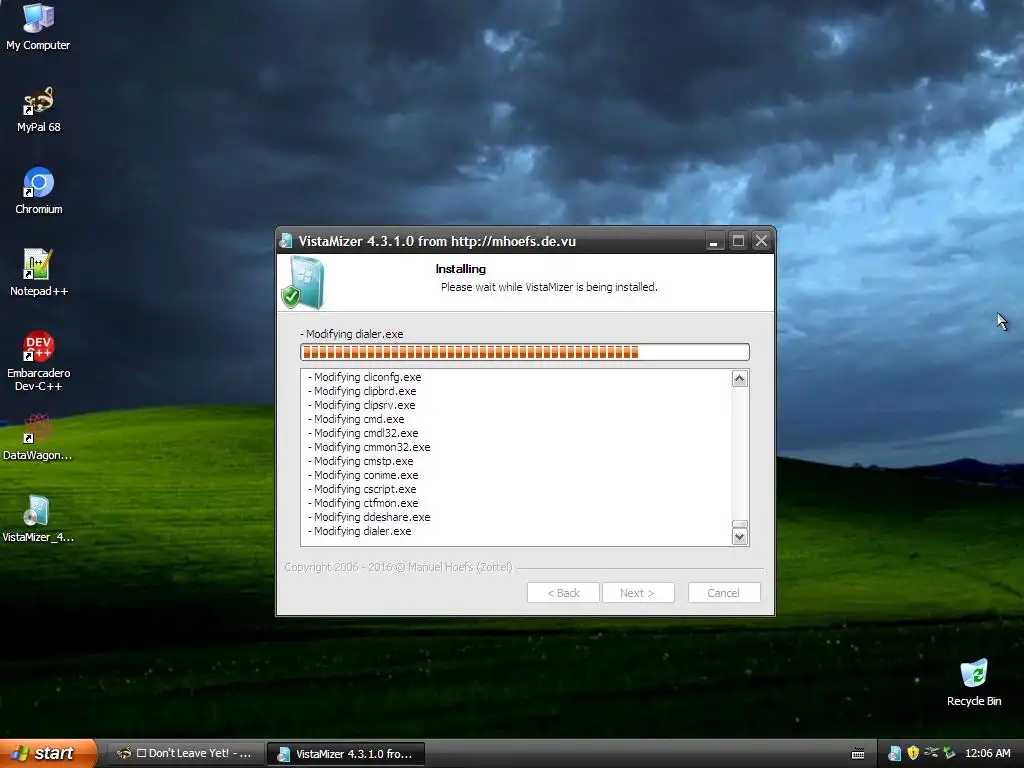
Task: Select log line 'Modifying cmmon32.exe'
Action: tap(369, 447)
